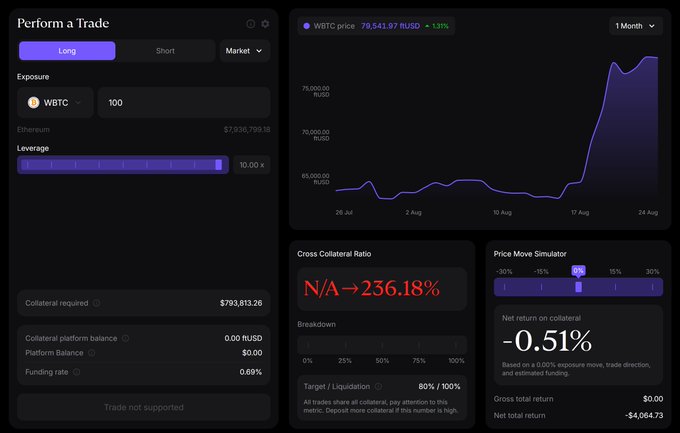
Task: Click the 15% simulator label
Action: click(x=615, y=272)
